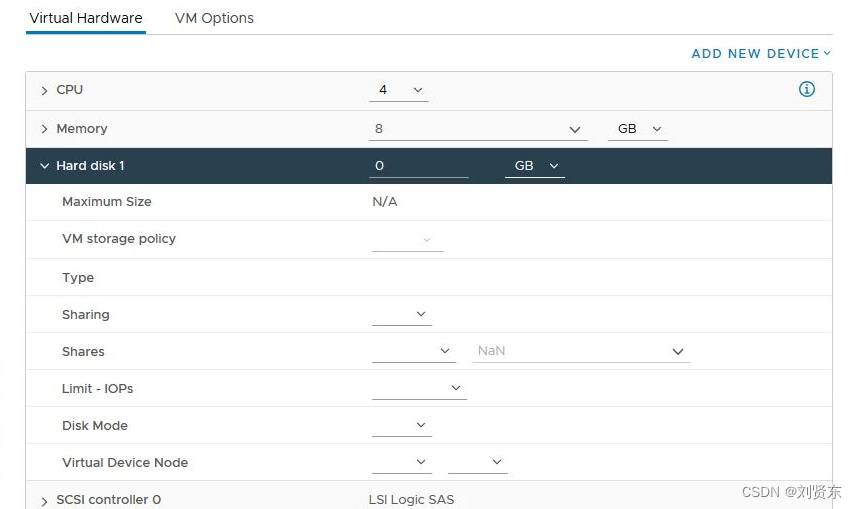This screenshot has height=509, width=857.
Task: Open the ADD NEW DEVICE menu
Action: point(761,54)
